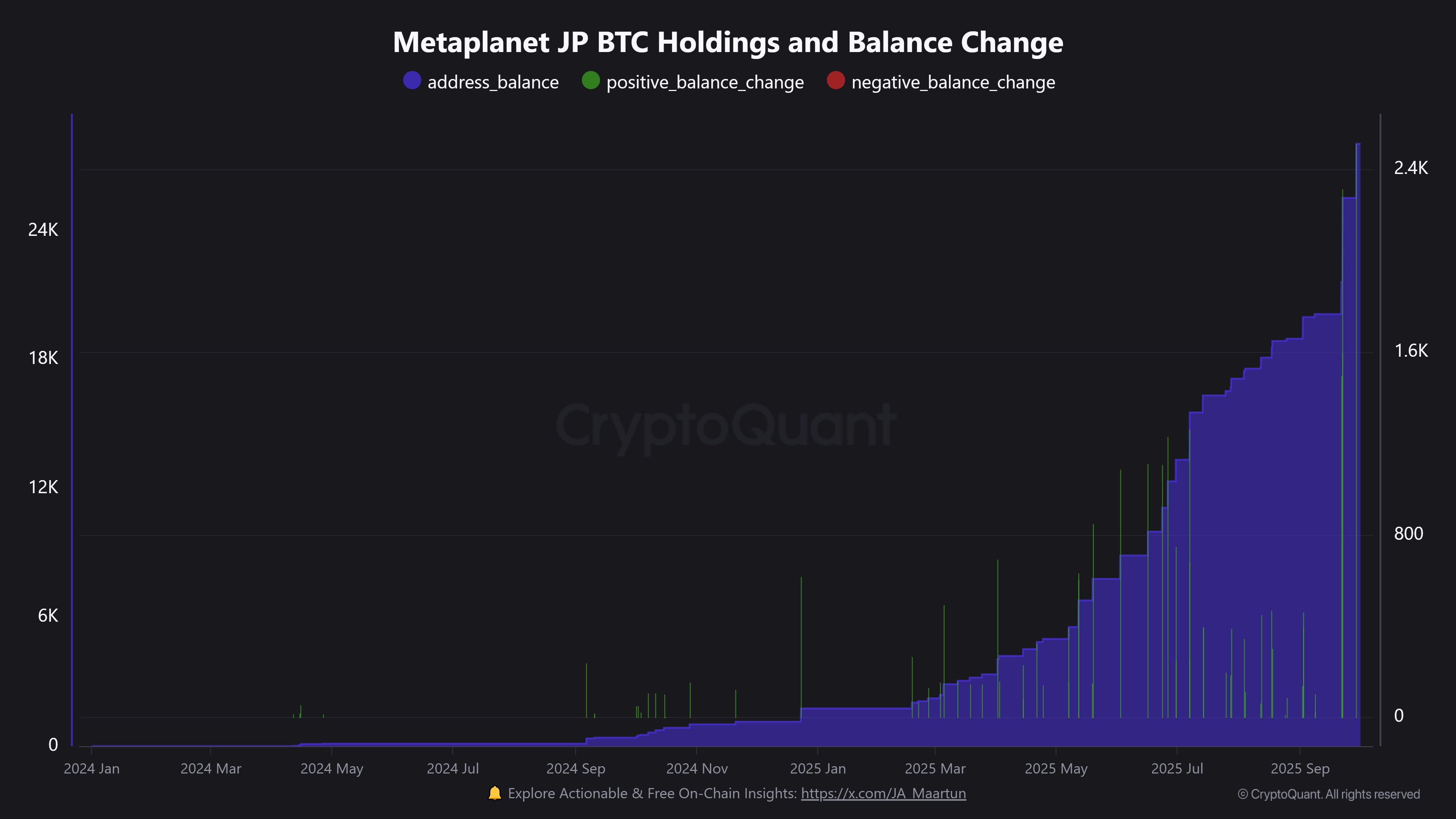Click the red negative_balance_change legend dot
Screen dimensions: 1456x819
click(x=835, y=81)
